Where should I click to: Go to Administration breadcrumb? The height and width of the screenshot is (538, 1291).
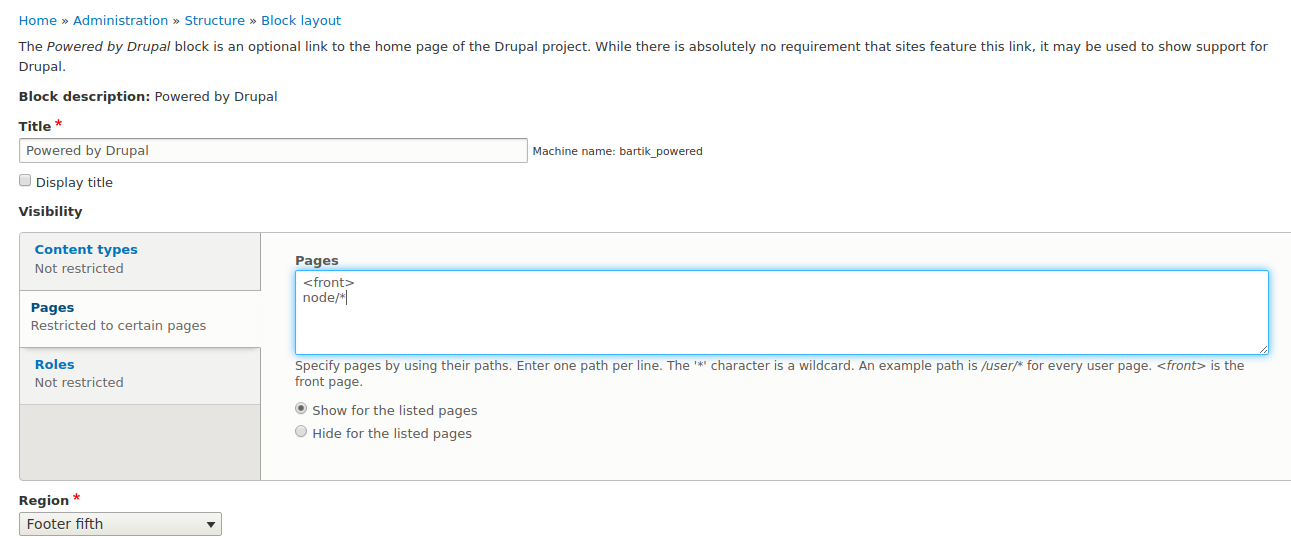click(120, 20)
